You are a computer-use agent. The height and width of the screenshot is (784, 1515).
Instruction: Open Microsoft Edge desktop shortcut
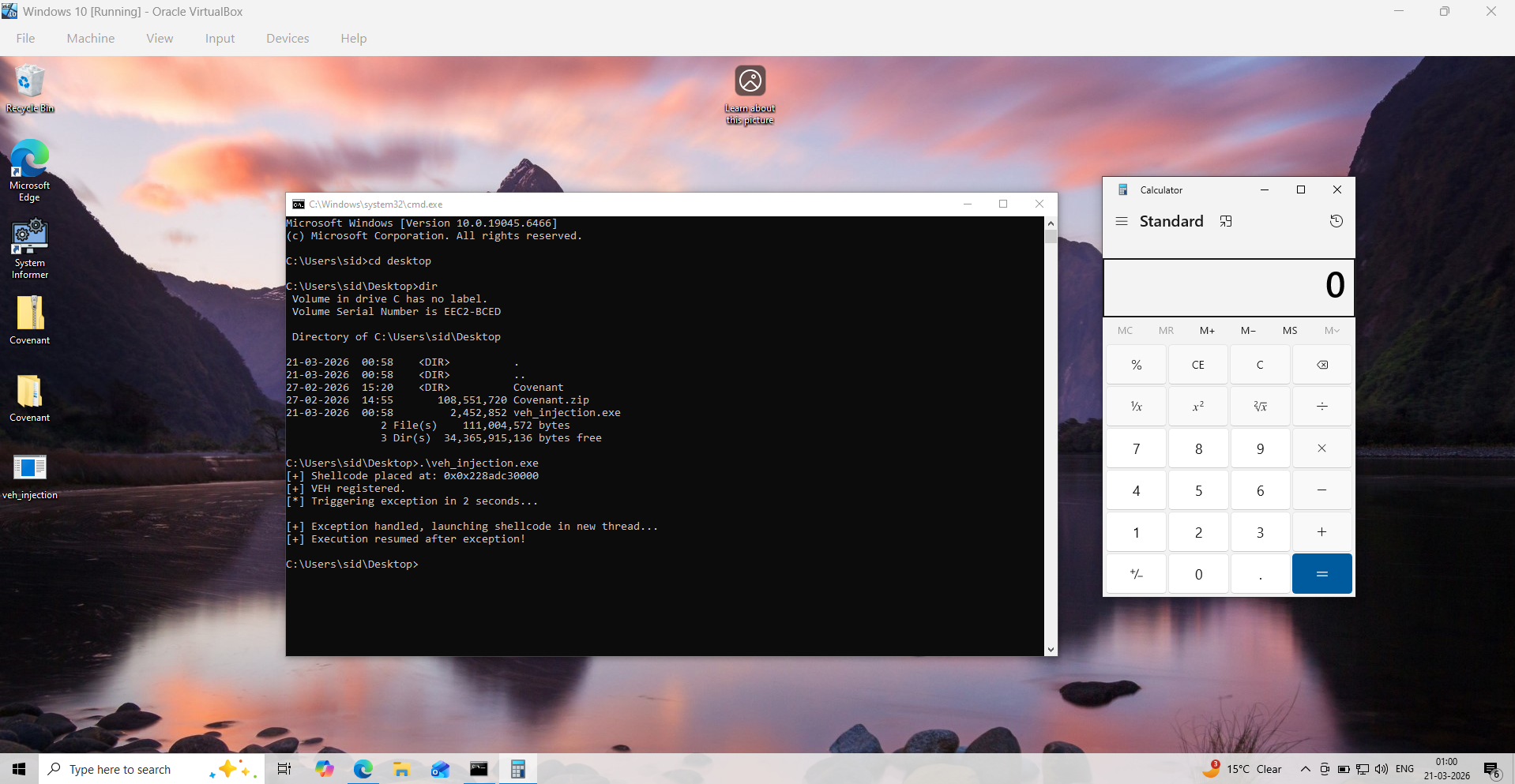click(x=30, y=170)
